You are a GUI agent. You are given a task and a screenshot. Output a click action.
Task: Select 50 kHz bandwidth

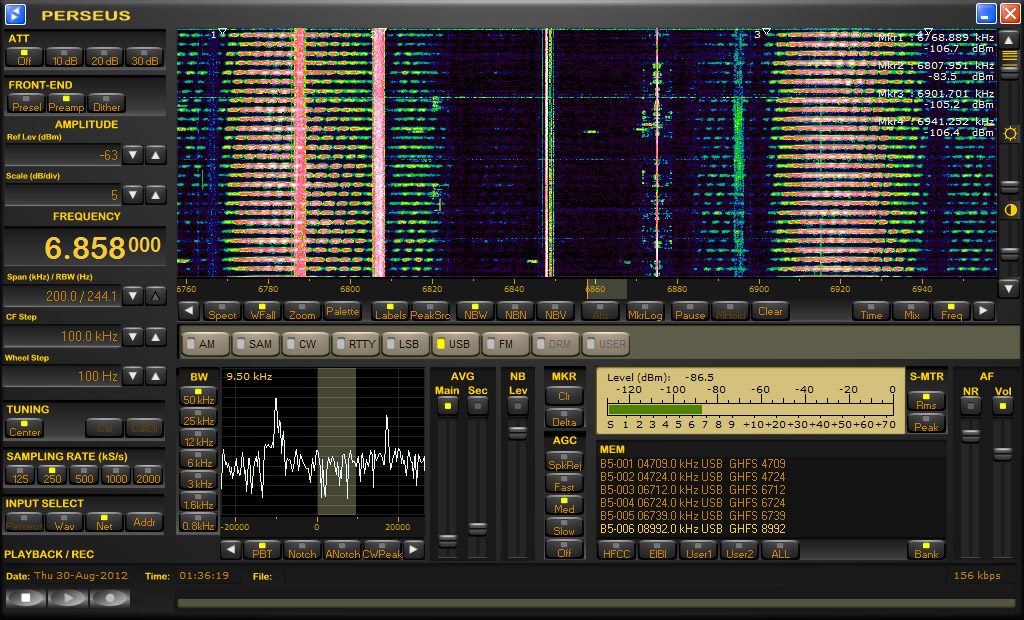click(x=199, y=396)
